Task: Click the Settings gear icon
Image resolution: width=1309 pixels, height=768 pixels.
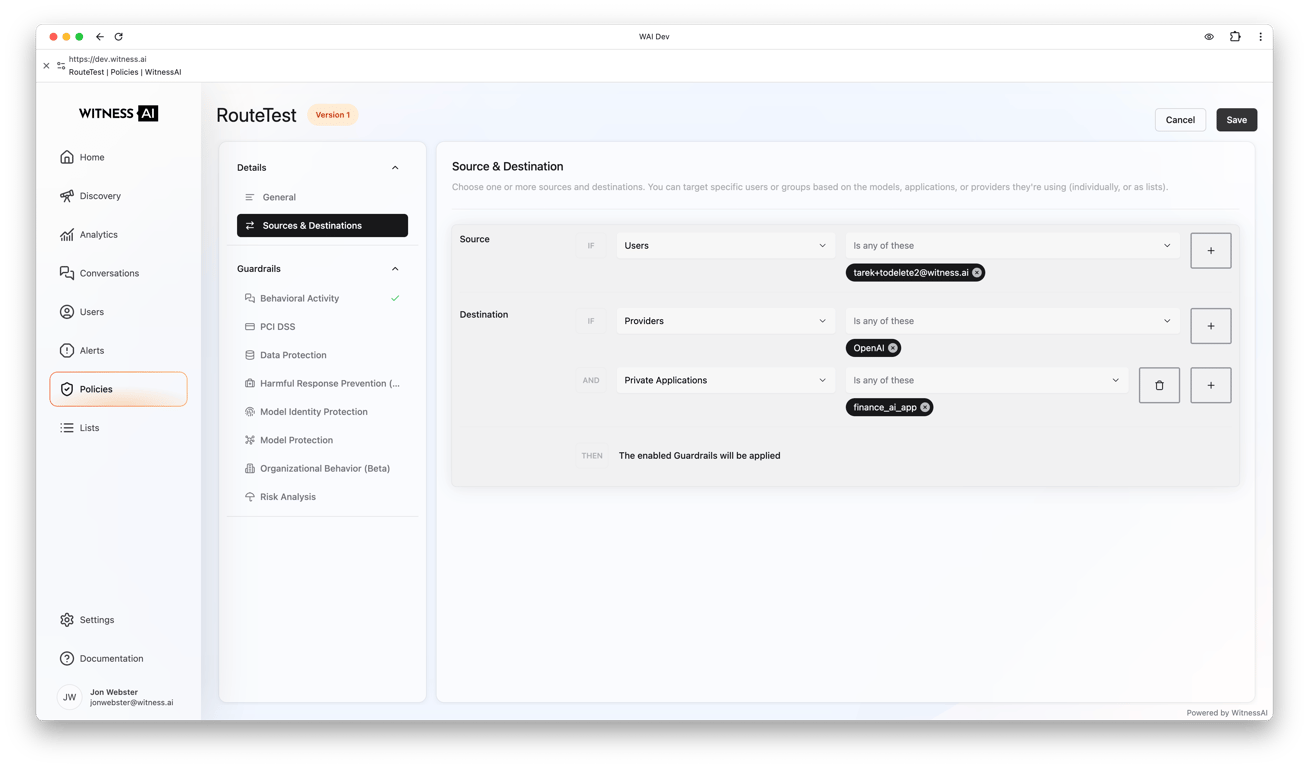Action: [x=67, y=620]
